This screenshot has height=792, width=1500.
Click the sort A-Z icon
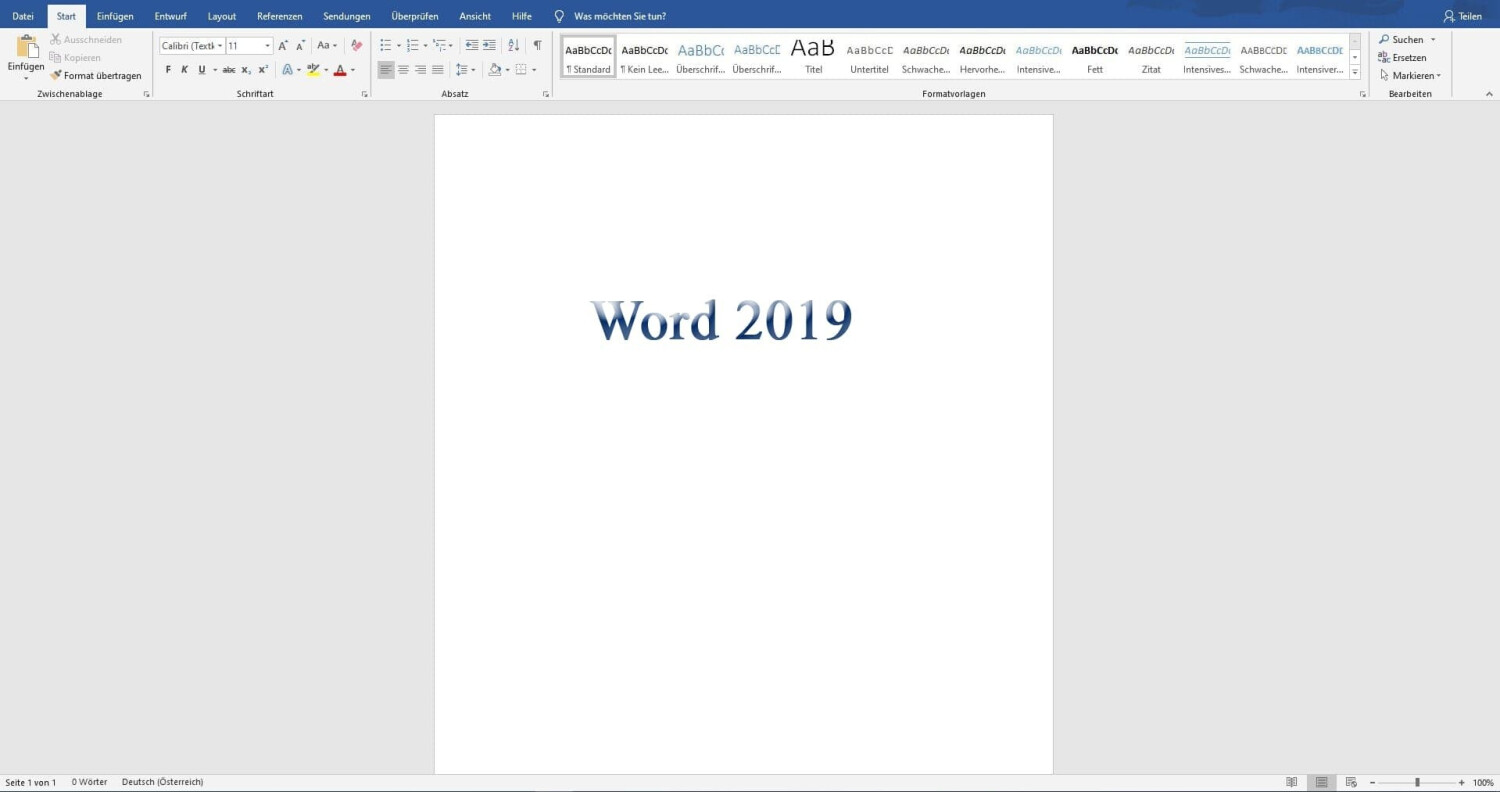coord(513,45)
